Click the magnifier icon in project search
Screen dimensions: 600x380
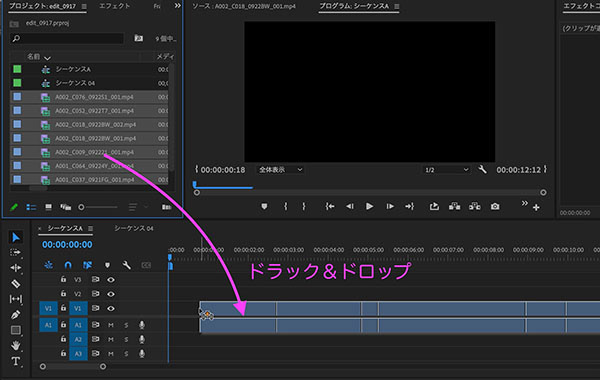[x=16, y=38]
